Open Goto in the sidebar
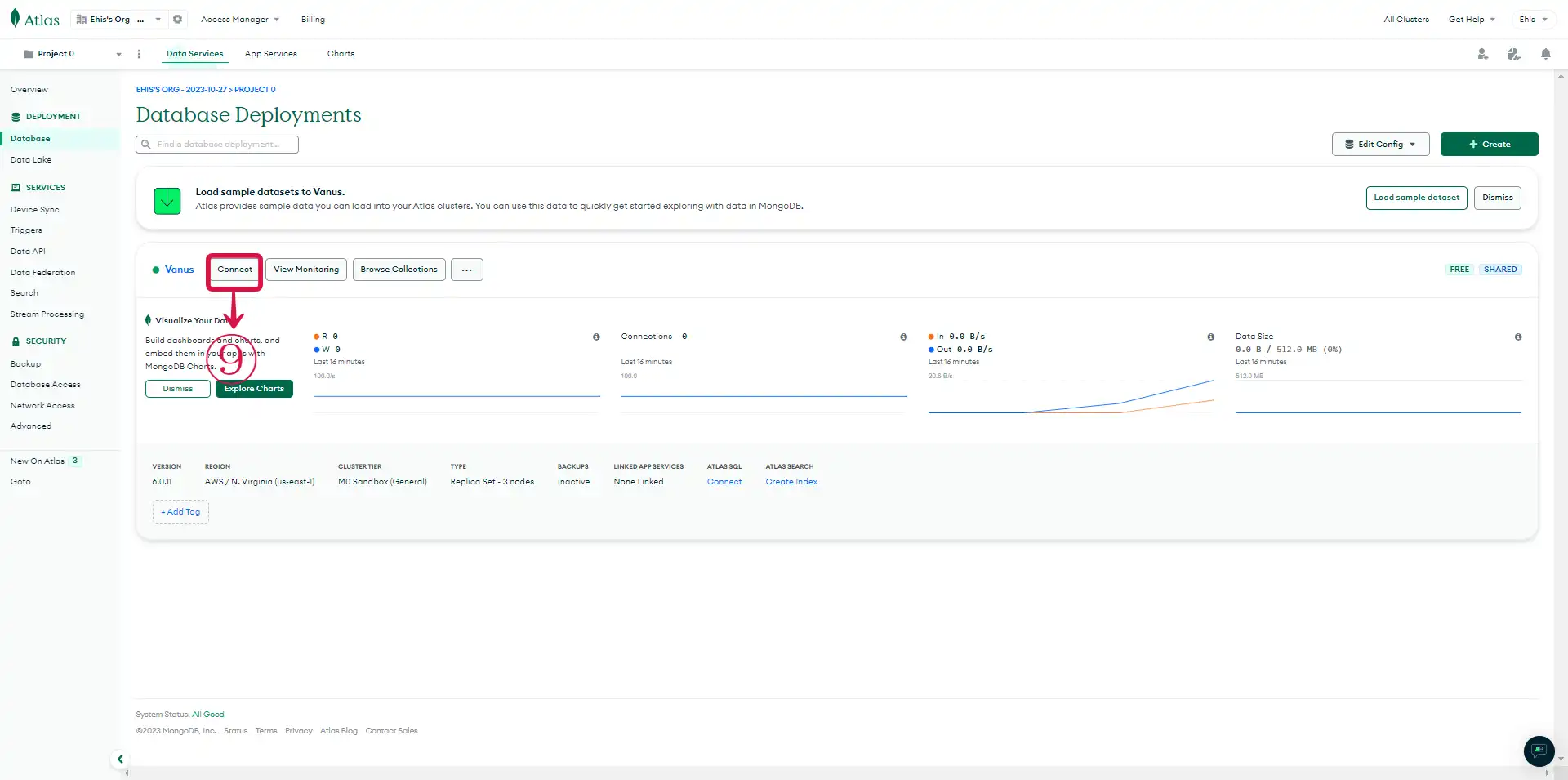This screenshot has height=780, width=1568. point(20,482)
